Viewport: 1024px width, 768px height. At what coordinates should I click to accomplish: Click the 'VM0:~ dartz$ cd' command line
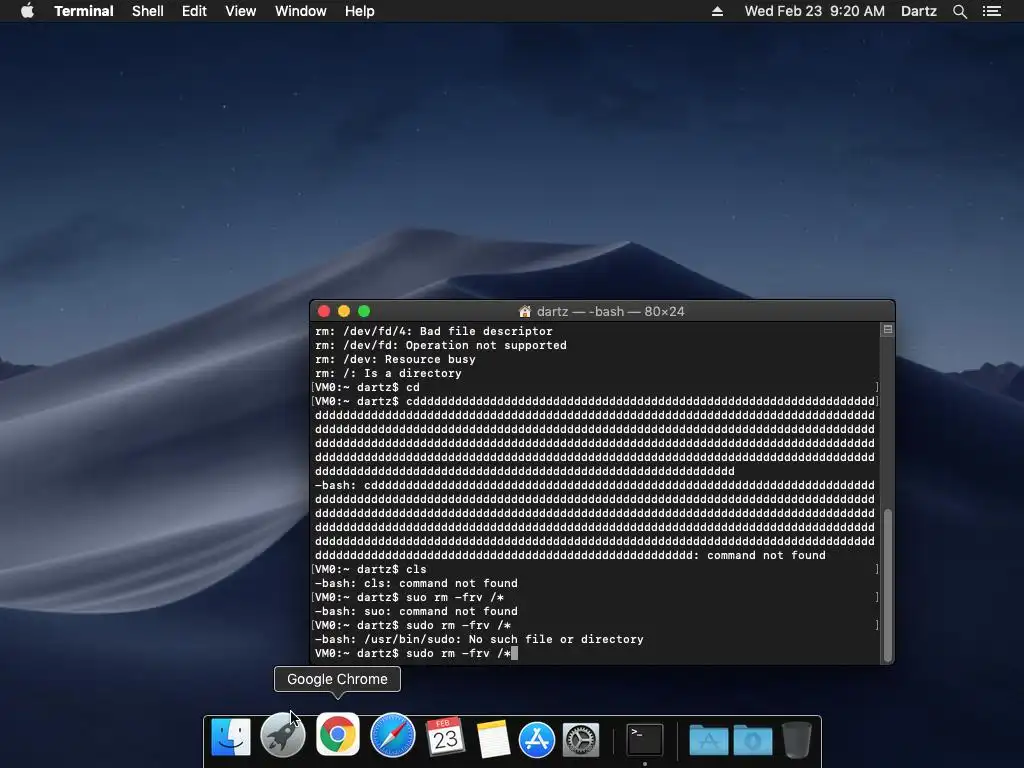367,387
